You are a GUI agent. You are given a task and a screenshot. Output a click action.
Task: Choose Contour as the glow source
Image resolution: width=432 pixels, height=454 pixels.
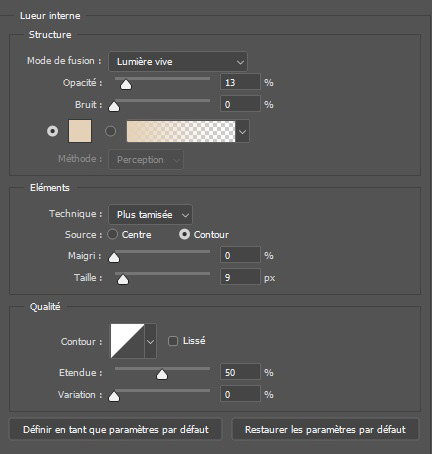tap(184, 234)
